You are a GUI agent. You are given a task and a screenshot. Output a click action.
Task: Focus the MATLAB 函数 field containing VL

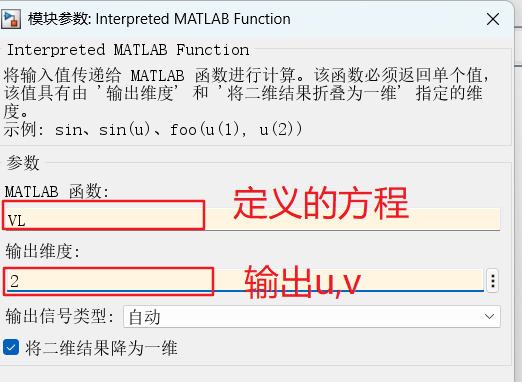pos(252,219)
